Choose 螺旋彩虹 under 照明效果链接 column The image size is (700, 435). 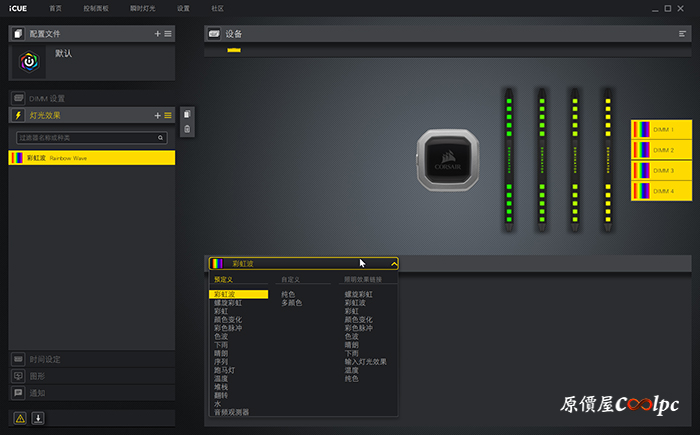(358, 294)
